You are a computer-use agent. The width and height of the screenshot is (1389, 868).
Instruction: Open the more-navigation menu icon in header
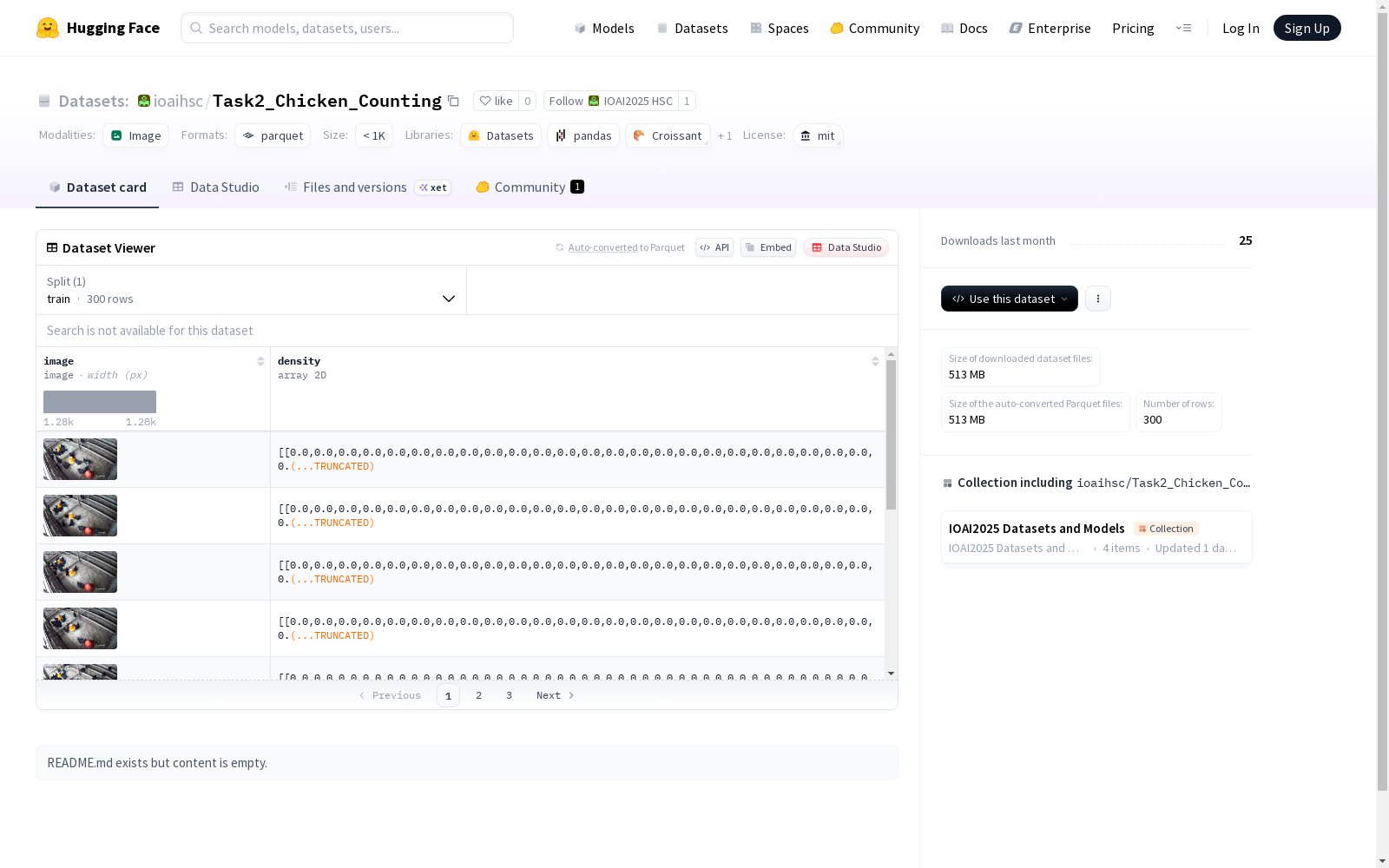click(1183, 28)
